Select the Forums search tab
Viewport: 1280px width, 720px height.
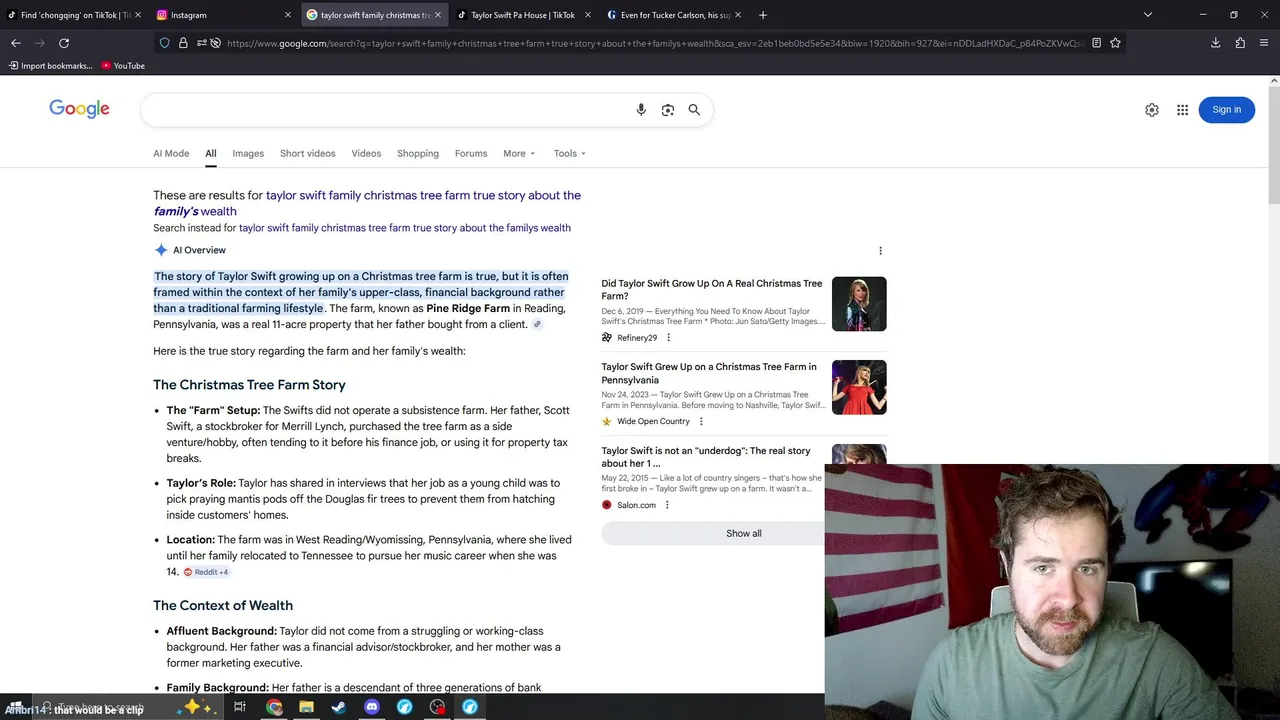coord(471,153)
